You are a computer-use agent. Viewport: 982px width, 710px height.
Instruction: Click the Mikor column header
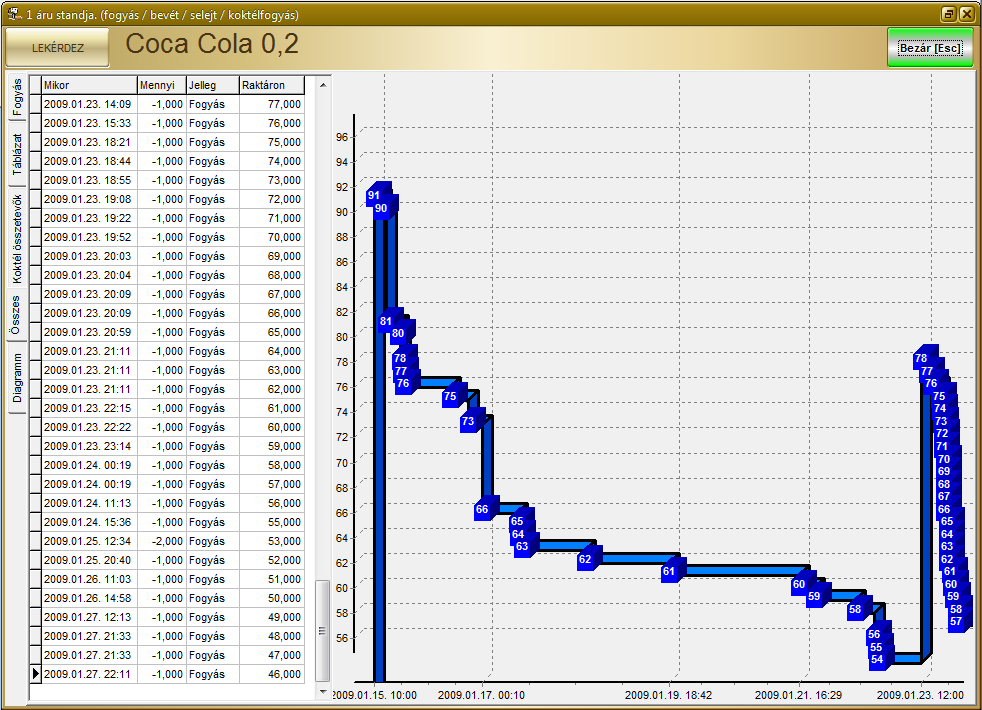[x=89, y=85]
